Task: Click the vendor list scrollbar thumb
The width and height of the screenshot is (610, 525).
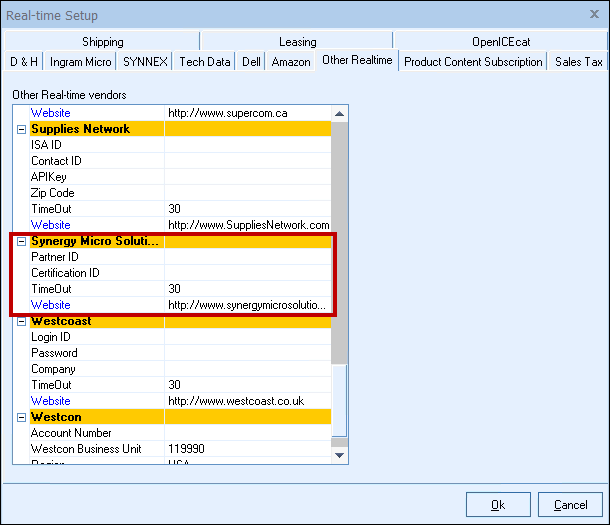Action: tap(339, 401)
